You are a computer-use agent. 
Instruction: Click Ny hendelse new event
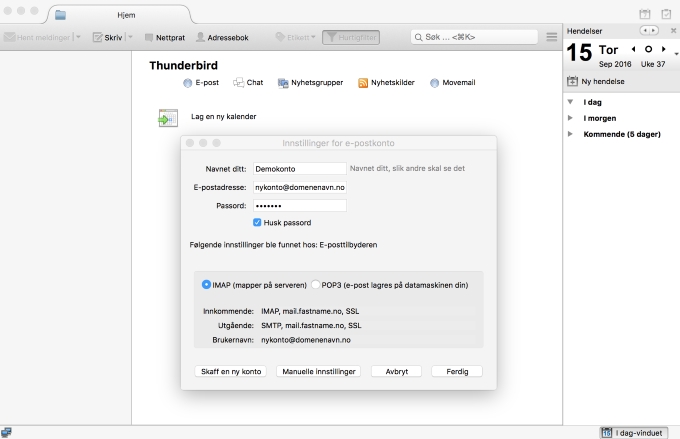coord(596,82)
